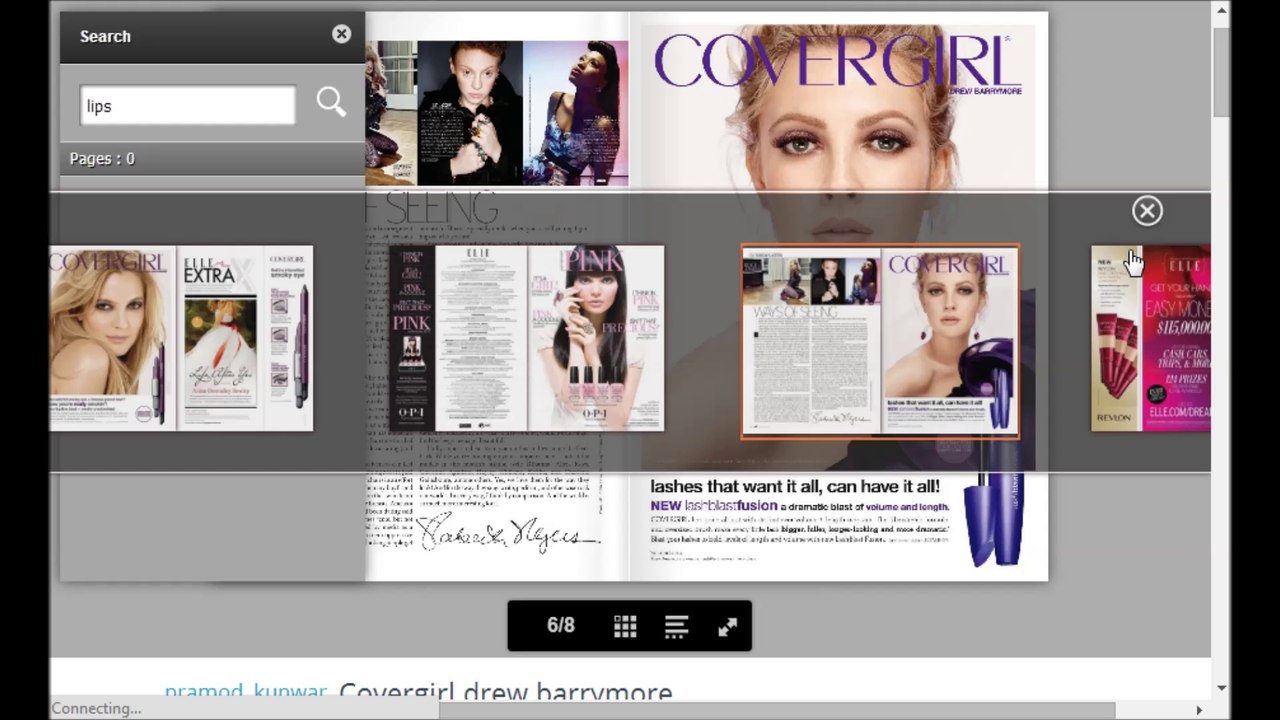This screenshot has width=1280, height=720.
Task: Click the 'Search' panel title
Action: [x=105, y=36]
